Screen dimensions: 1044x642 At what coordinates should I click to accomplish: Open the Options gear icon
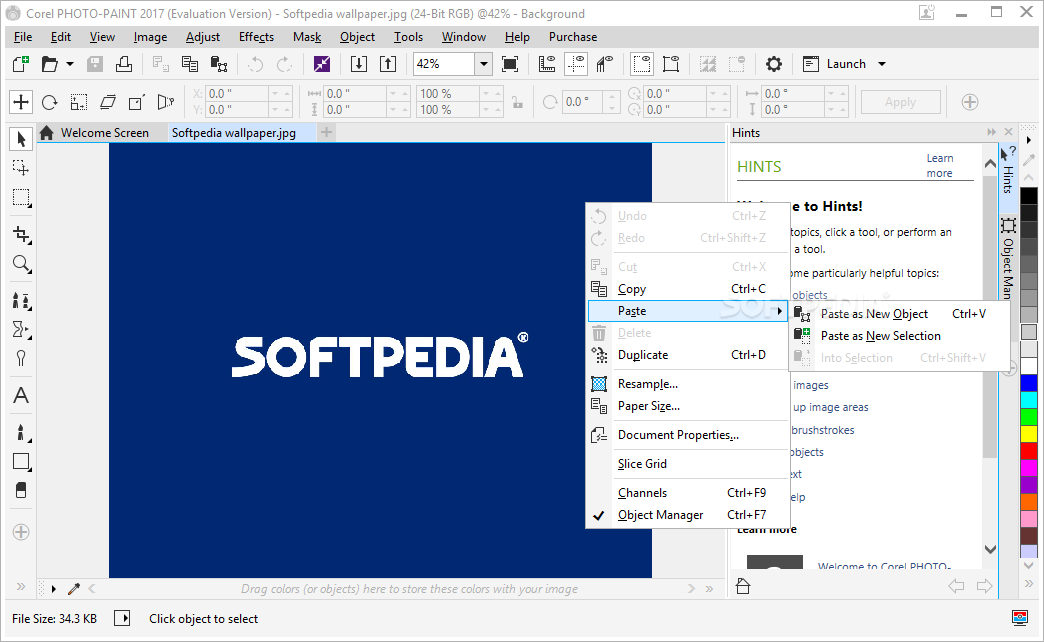(773, 64)
